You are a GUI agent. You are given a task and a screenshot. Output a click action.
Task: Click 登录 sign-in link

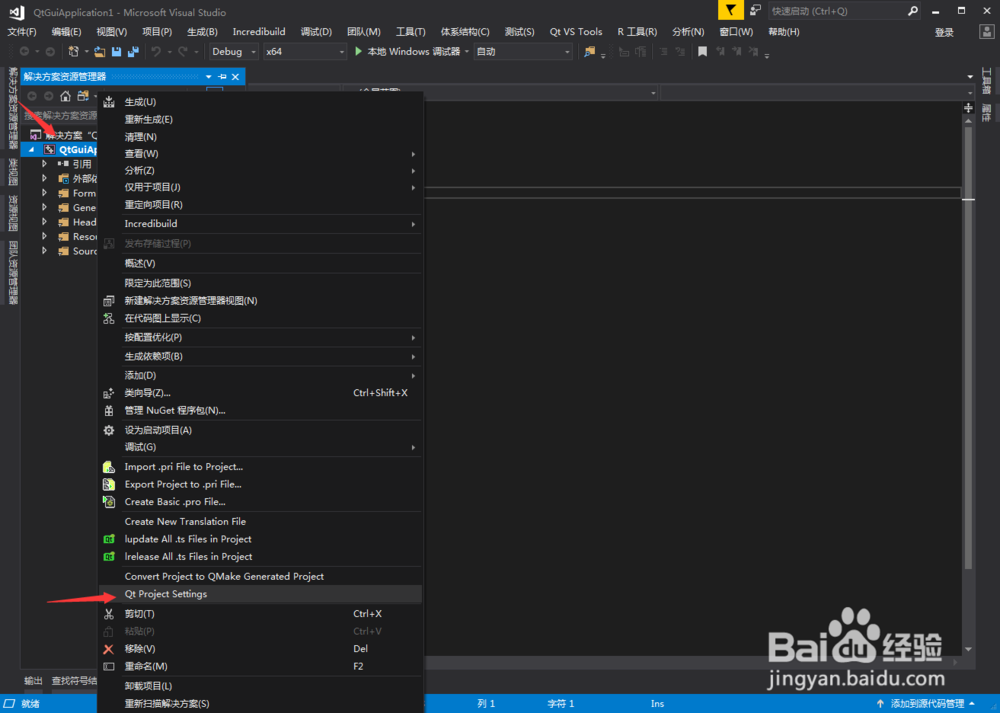point(944,32)
